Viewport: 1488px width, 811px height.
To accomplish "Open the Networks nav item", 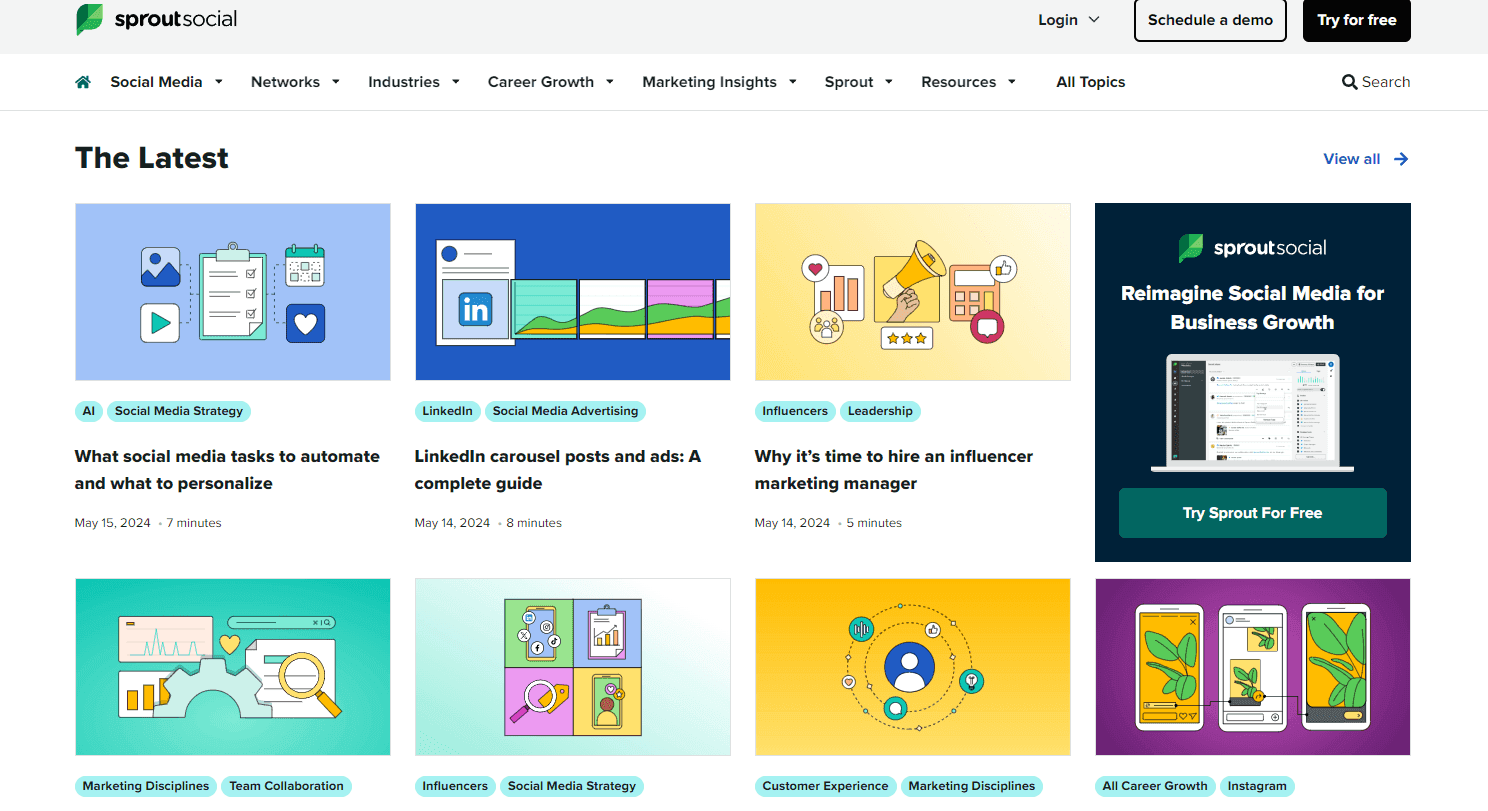I will coord(285,82).
